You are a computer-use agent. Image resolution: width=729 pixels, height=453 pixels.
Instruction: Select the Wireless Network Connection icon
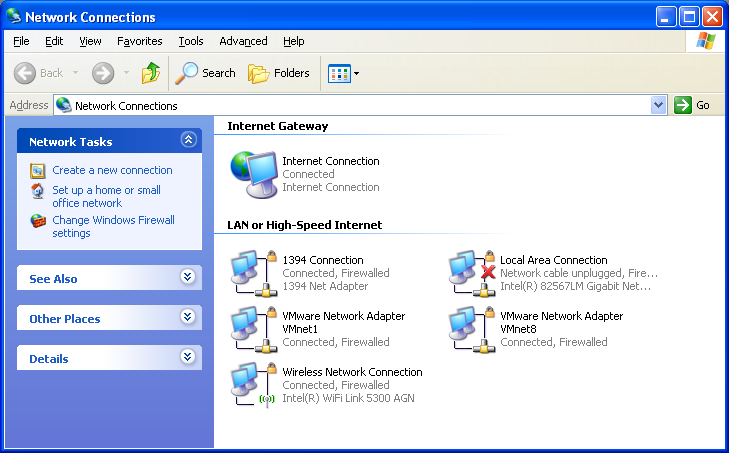click(x=254, y=385)
